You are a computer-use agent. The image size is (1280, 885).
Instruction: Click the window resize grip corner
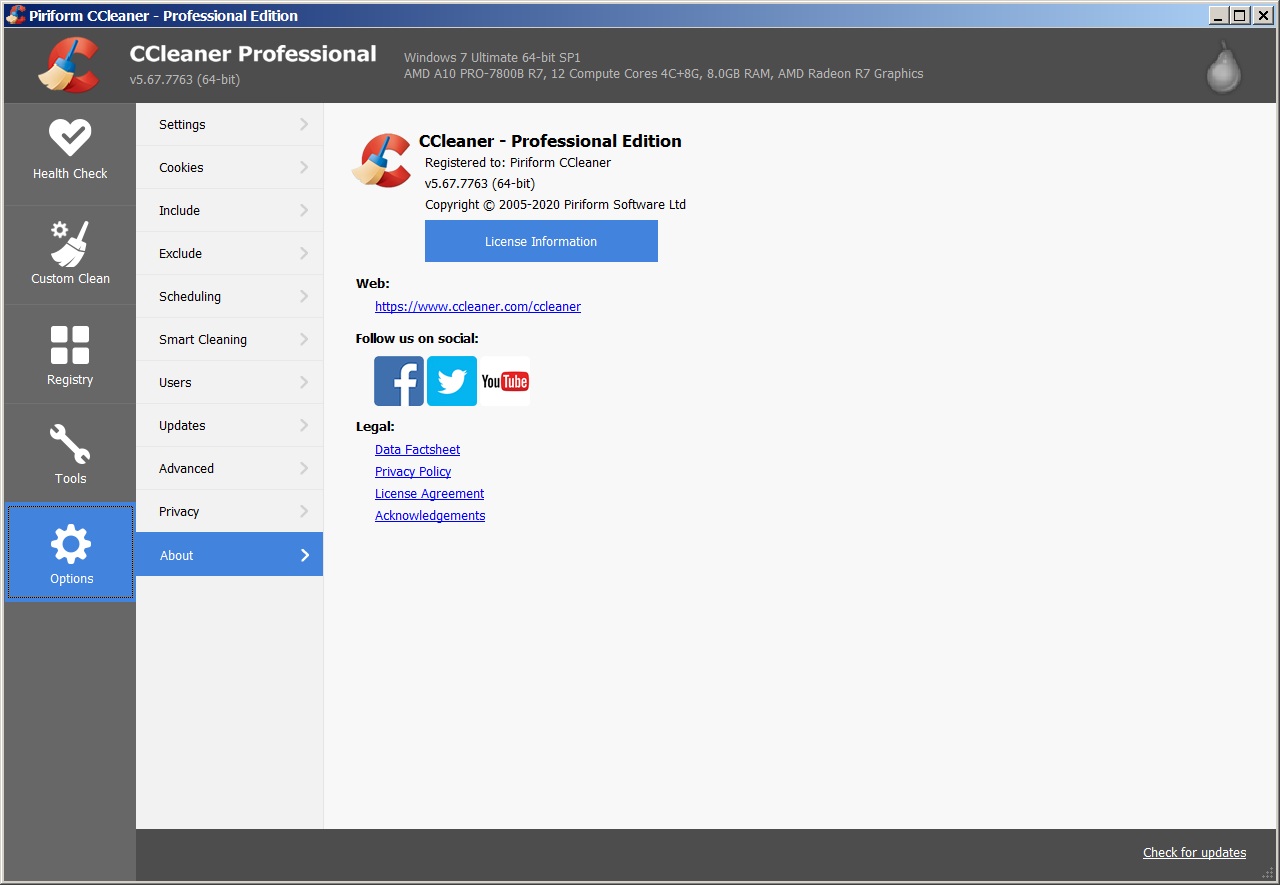[1268, 872]
